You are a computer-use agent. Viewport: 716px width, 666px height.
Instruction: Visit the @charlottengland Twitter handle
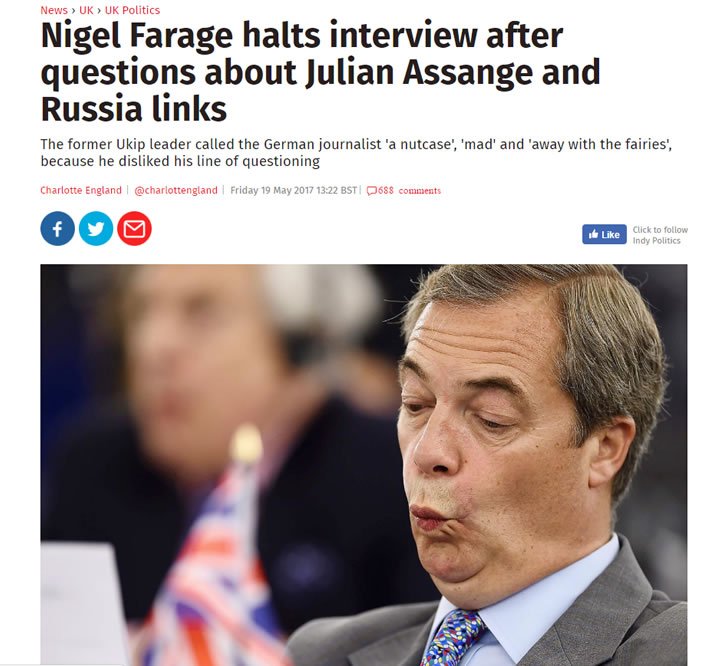176,190
